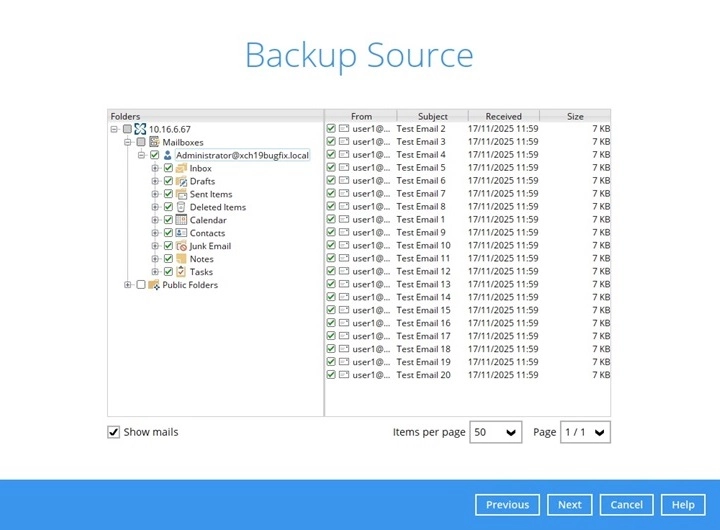Sort by the Subject column header

433,116
